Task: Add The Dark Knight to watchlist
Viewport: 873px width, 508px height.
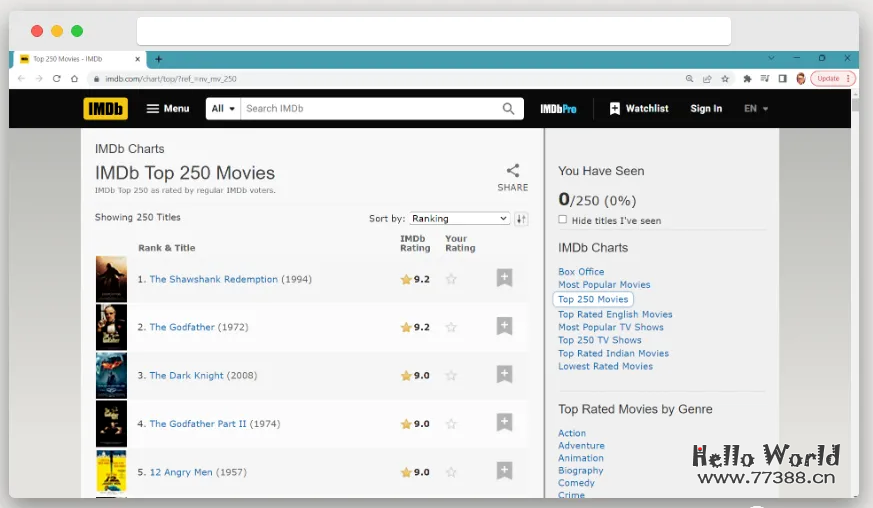Action: [504, 375]
